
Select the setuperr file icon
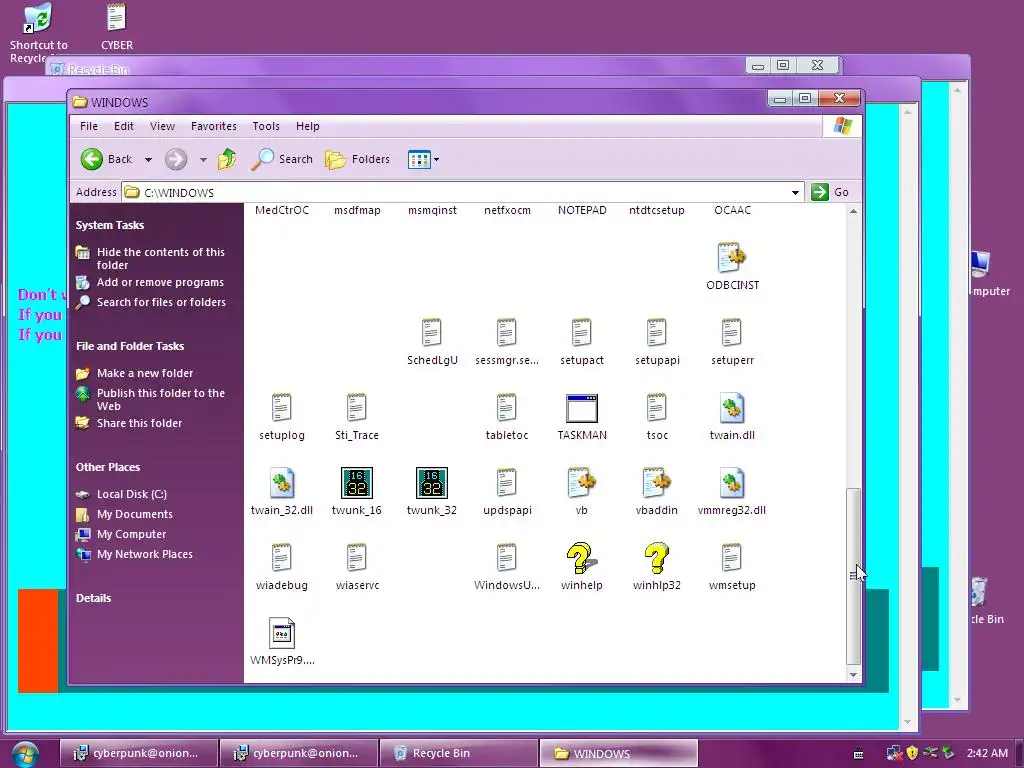click(x=731, y=332)
